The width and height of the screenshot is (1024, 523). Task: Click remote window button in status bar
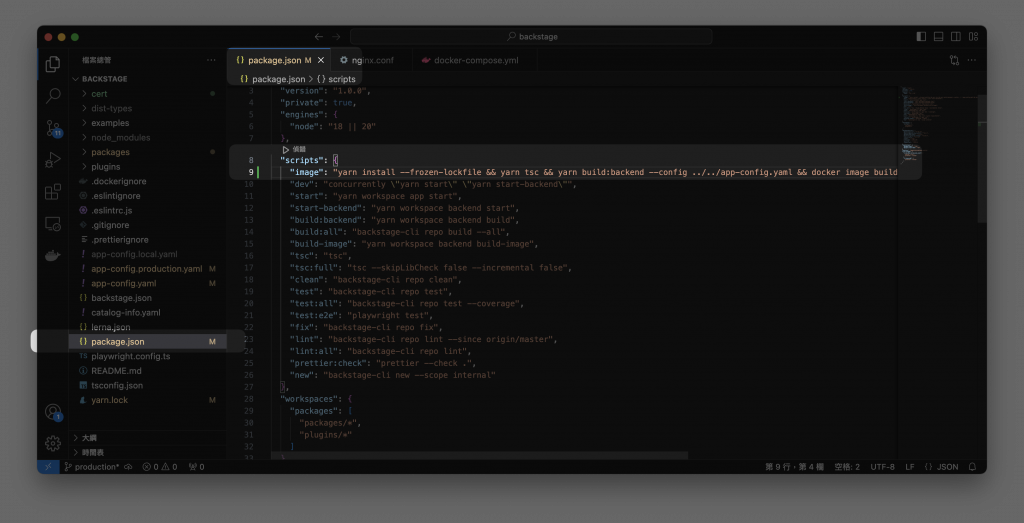tap(48, 467)
